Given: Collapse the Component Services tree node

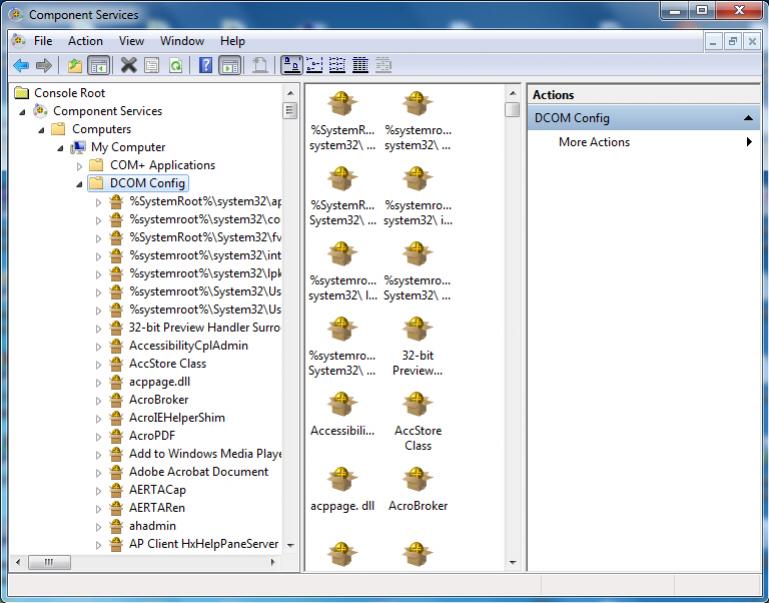Looking at the screenshot, I should [22, 112].
